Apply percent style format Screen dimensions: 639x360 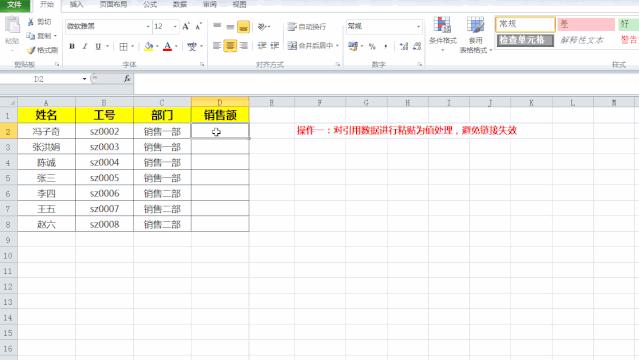[x=372, y=46]
